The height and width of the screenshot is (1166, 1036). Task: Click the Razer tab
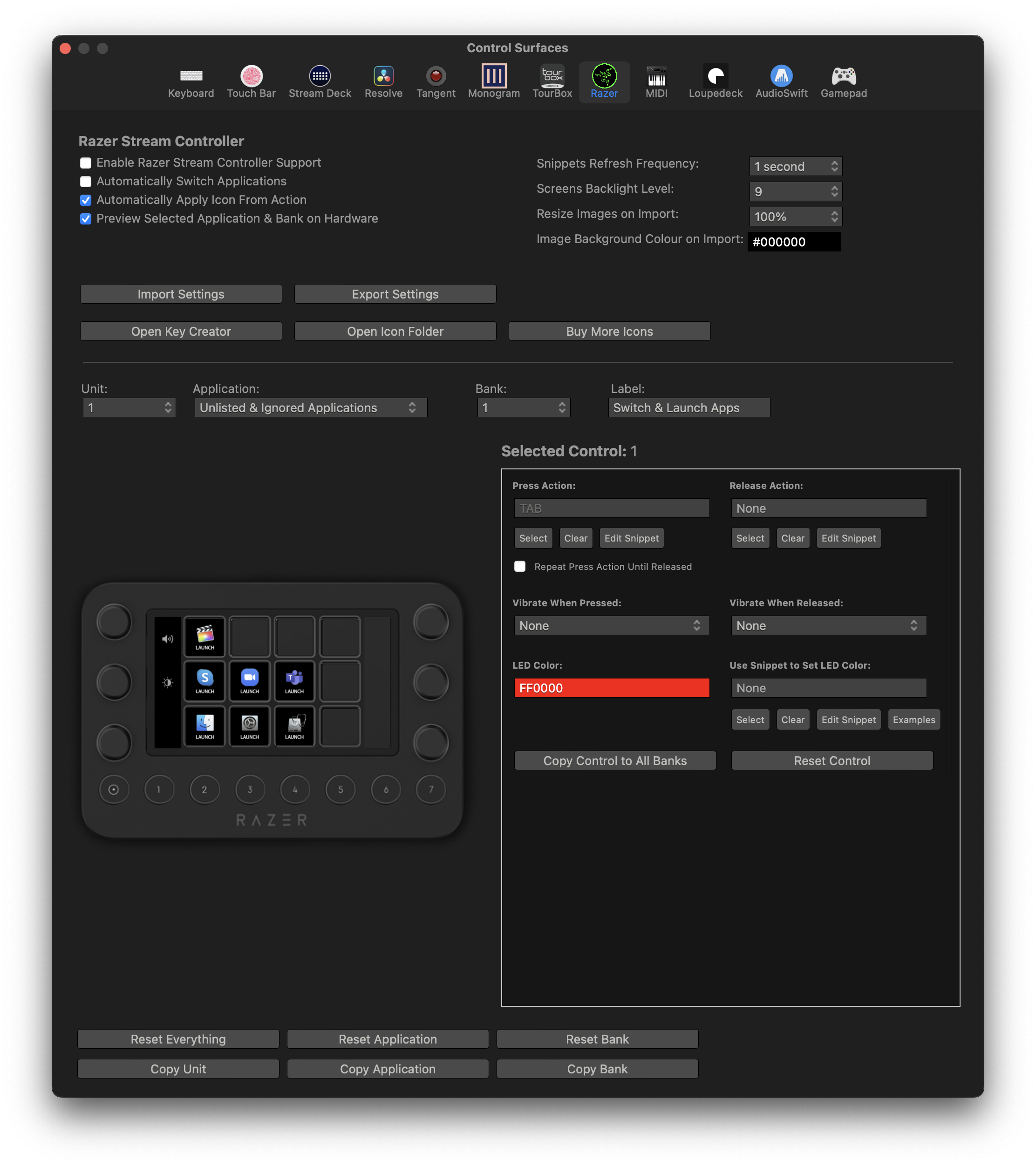pos(604,82)
